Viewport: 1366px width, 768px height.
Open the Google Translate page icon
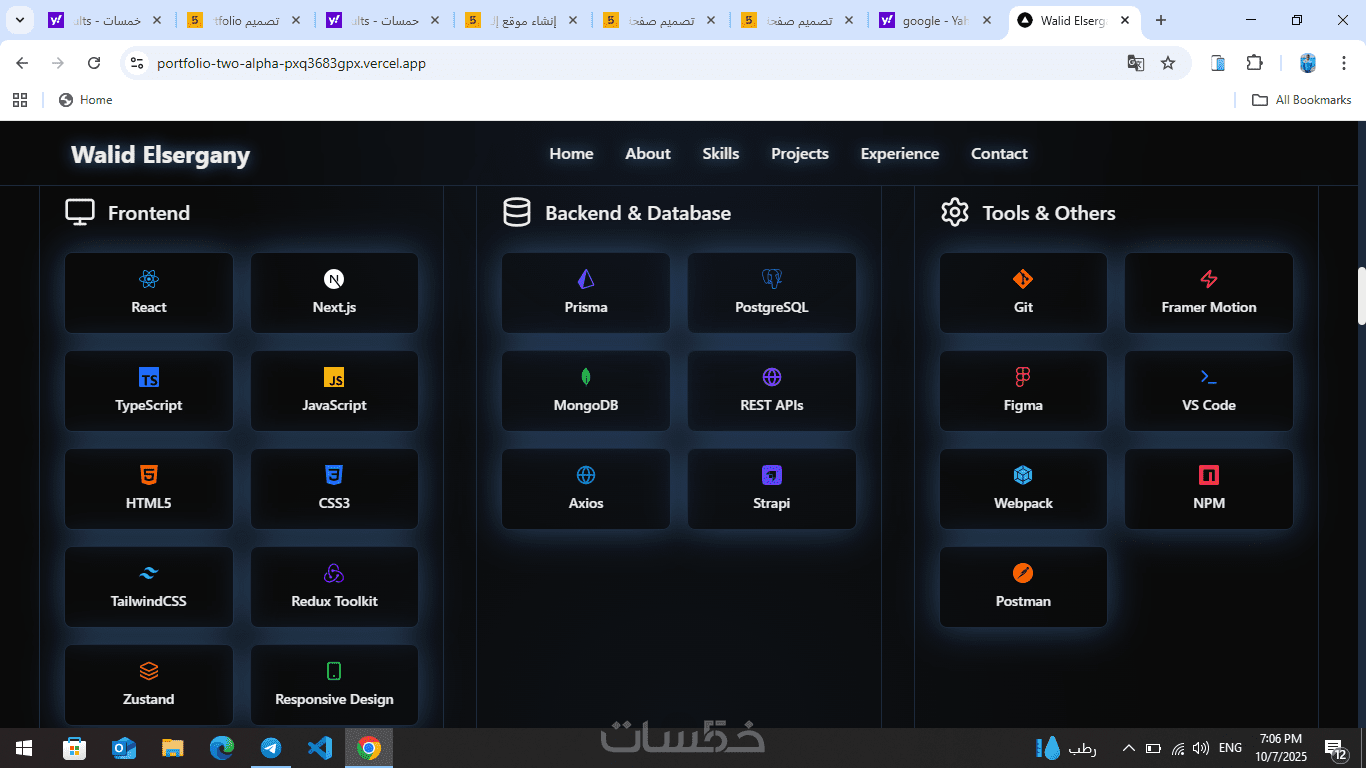click(1136, 63)
